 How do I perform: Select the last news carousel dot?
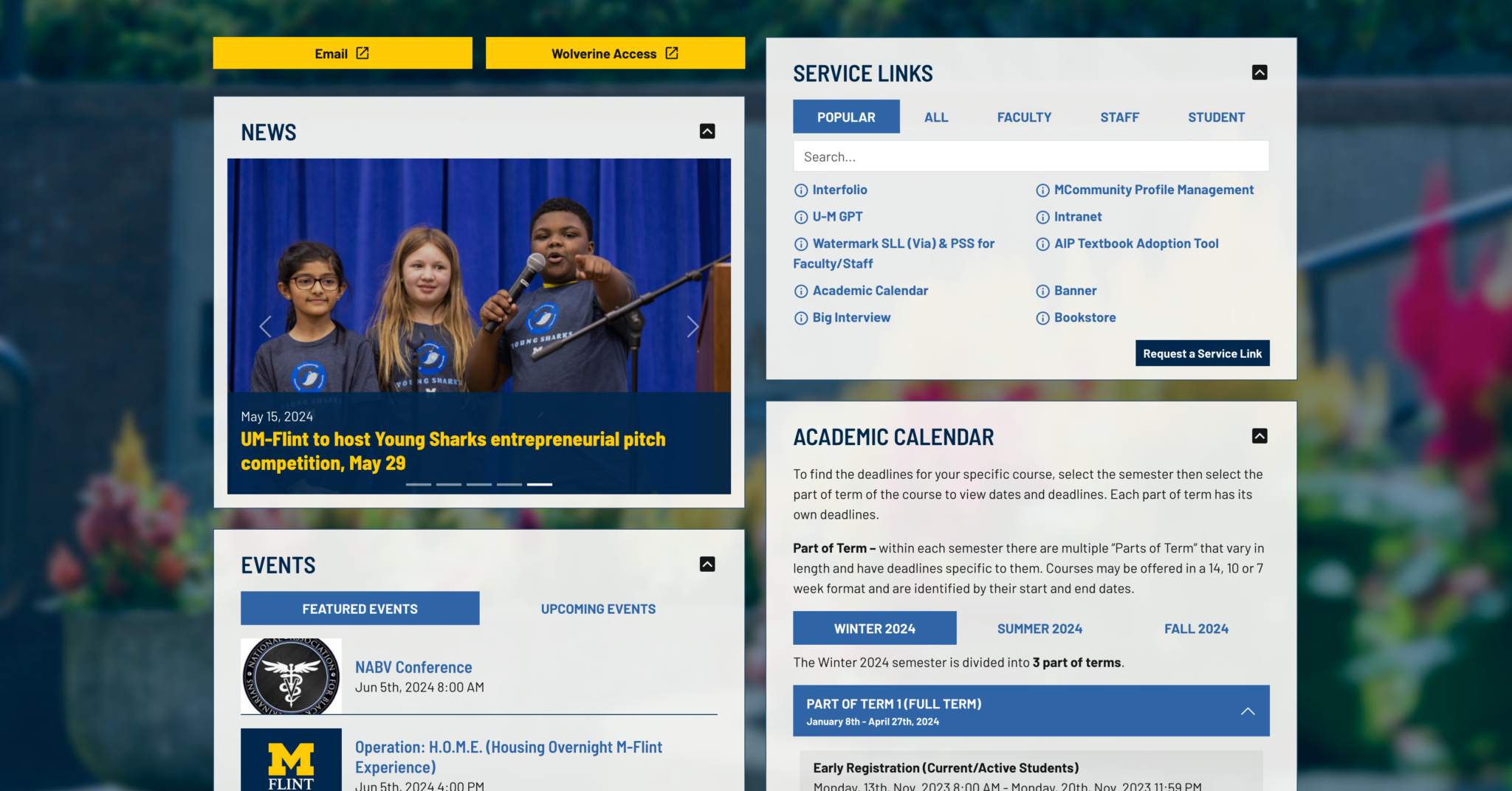click(x=540, y=484)
